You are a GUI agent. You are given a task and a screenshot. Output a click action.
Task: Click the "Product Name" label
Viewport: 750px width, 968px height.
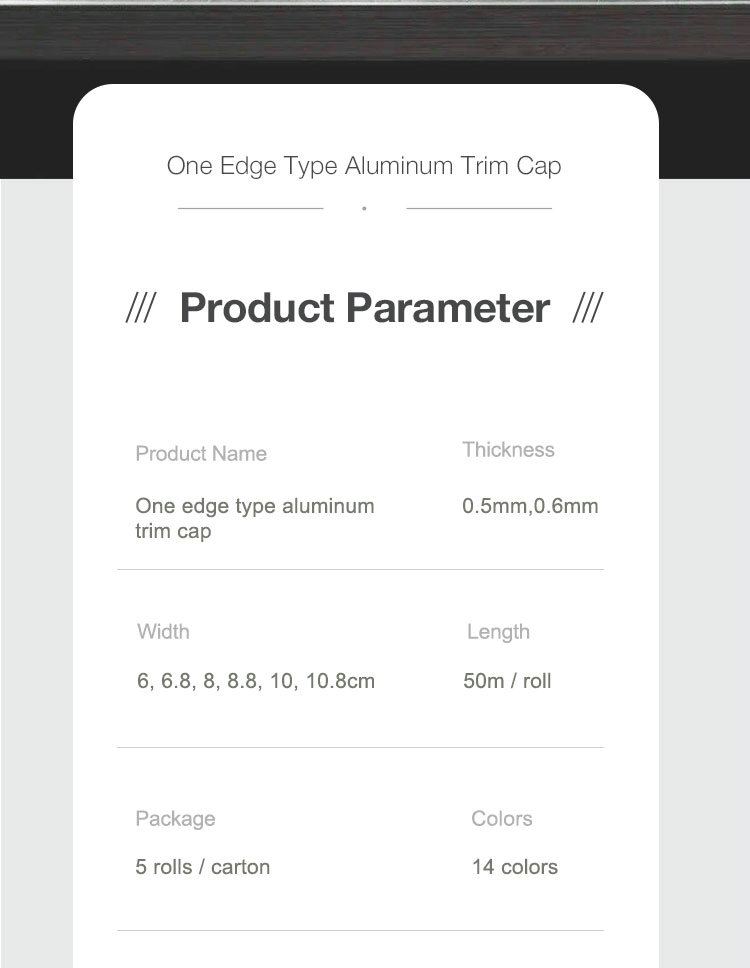click(201, 454)
